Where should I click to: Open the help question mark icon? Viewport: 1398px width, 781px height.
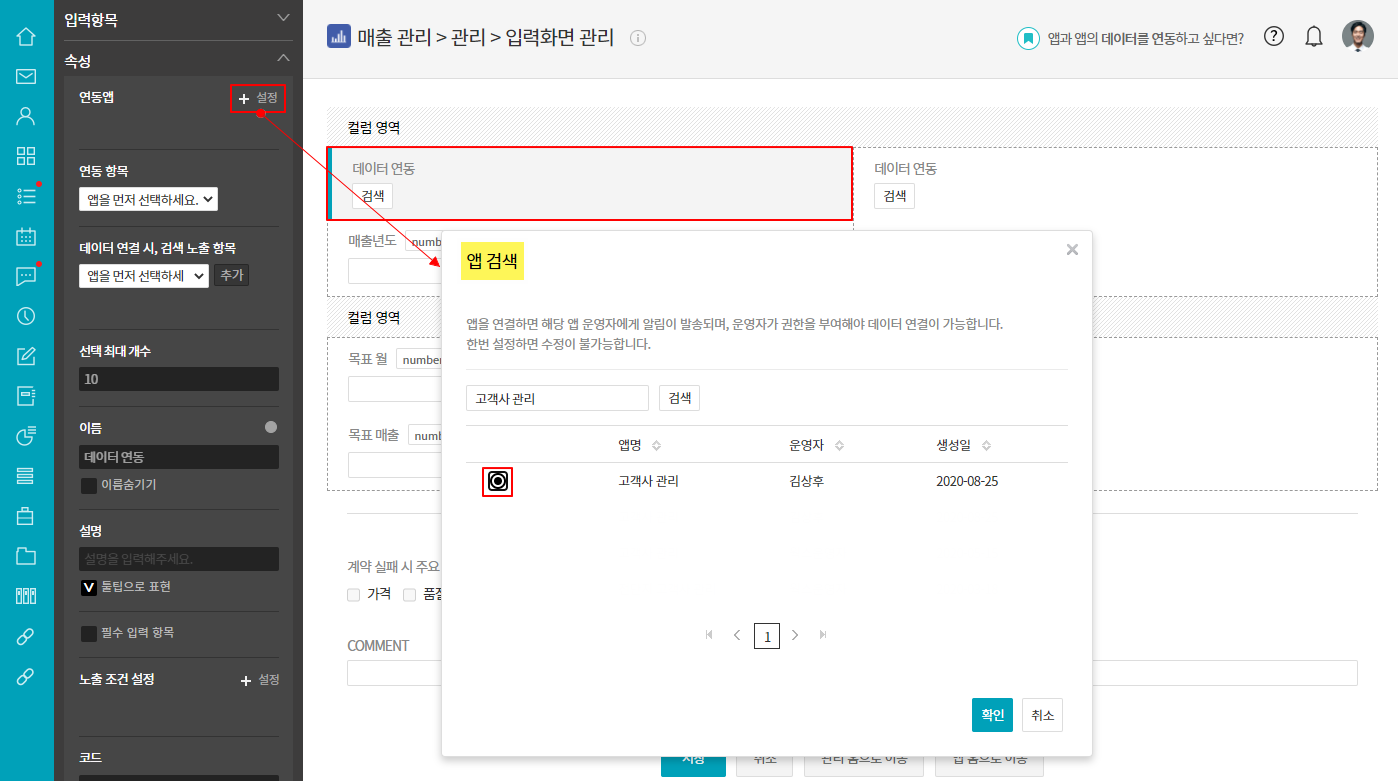[x=1273, y=37]
